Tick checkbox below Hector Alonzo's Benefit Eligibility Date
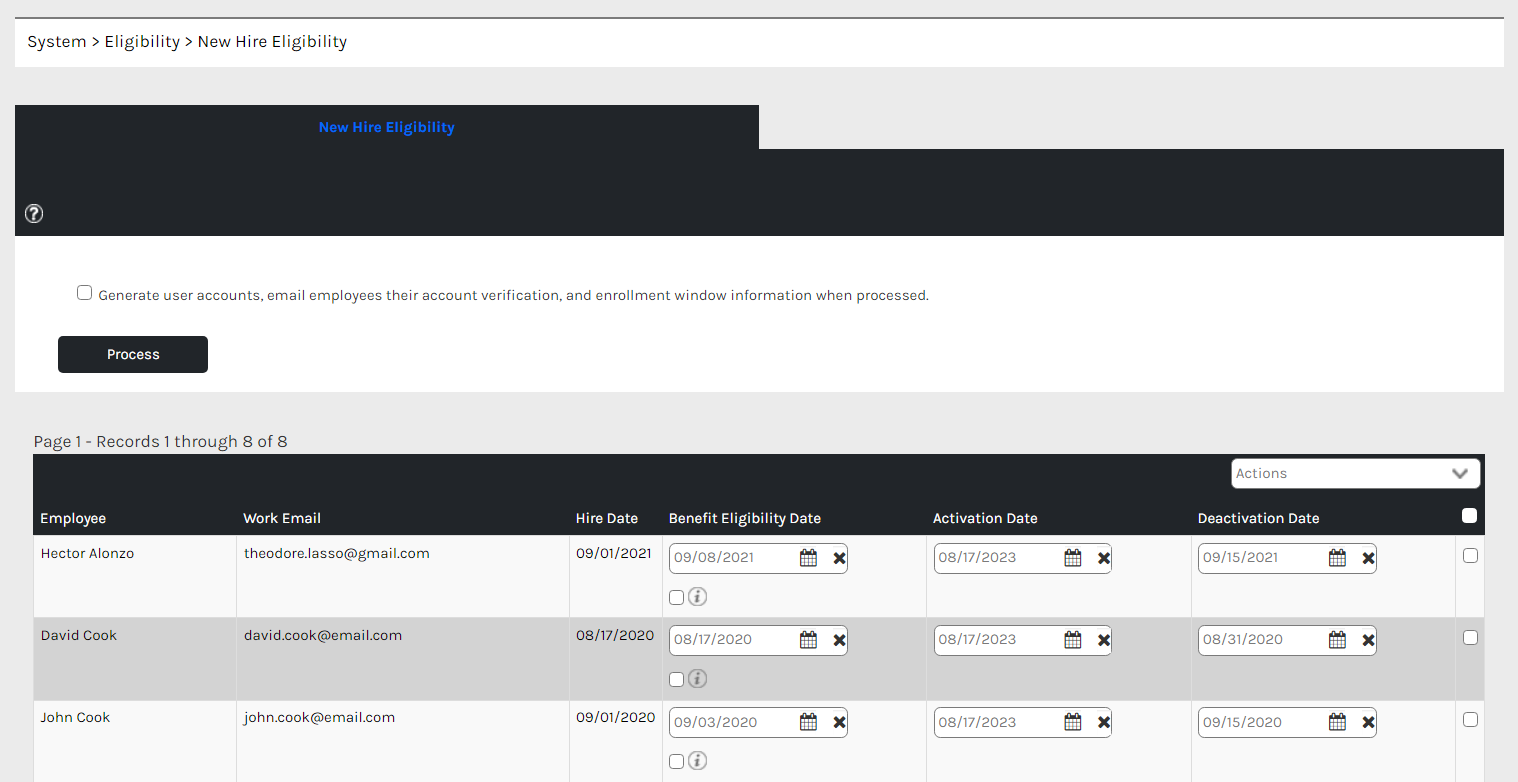1518x782 pixels. click(677, 597)
